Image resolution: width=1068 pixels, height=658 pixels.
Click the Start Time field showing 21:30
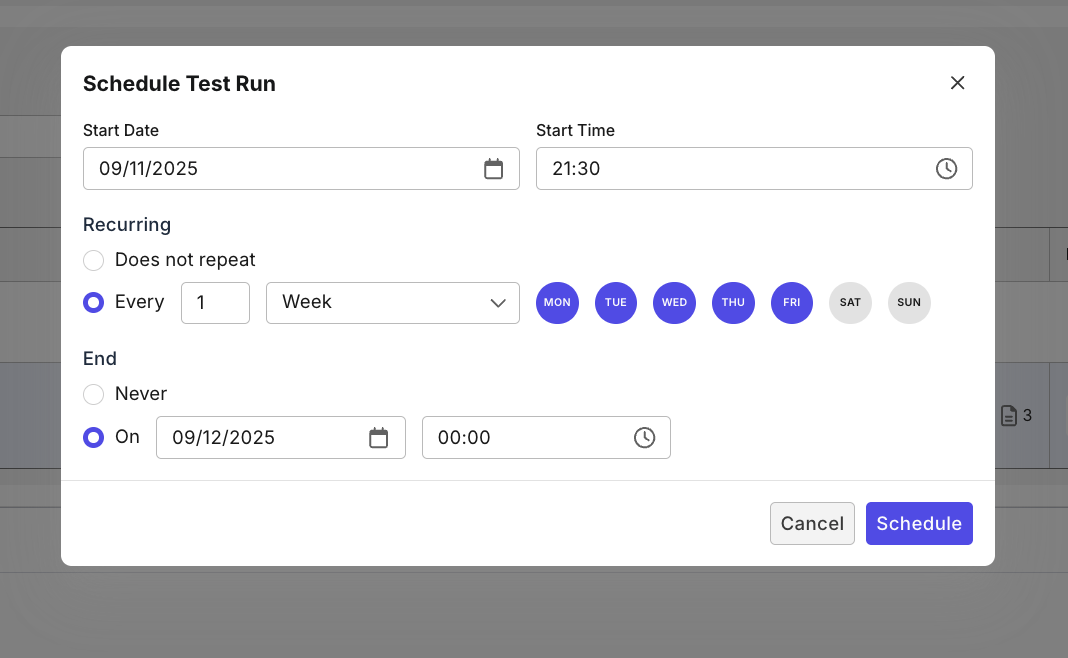[x=730, y=169]
